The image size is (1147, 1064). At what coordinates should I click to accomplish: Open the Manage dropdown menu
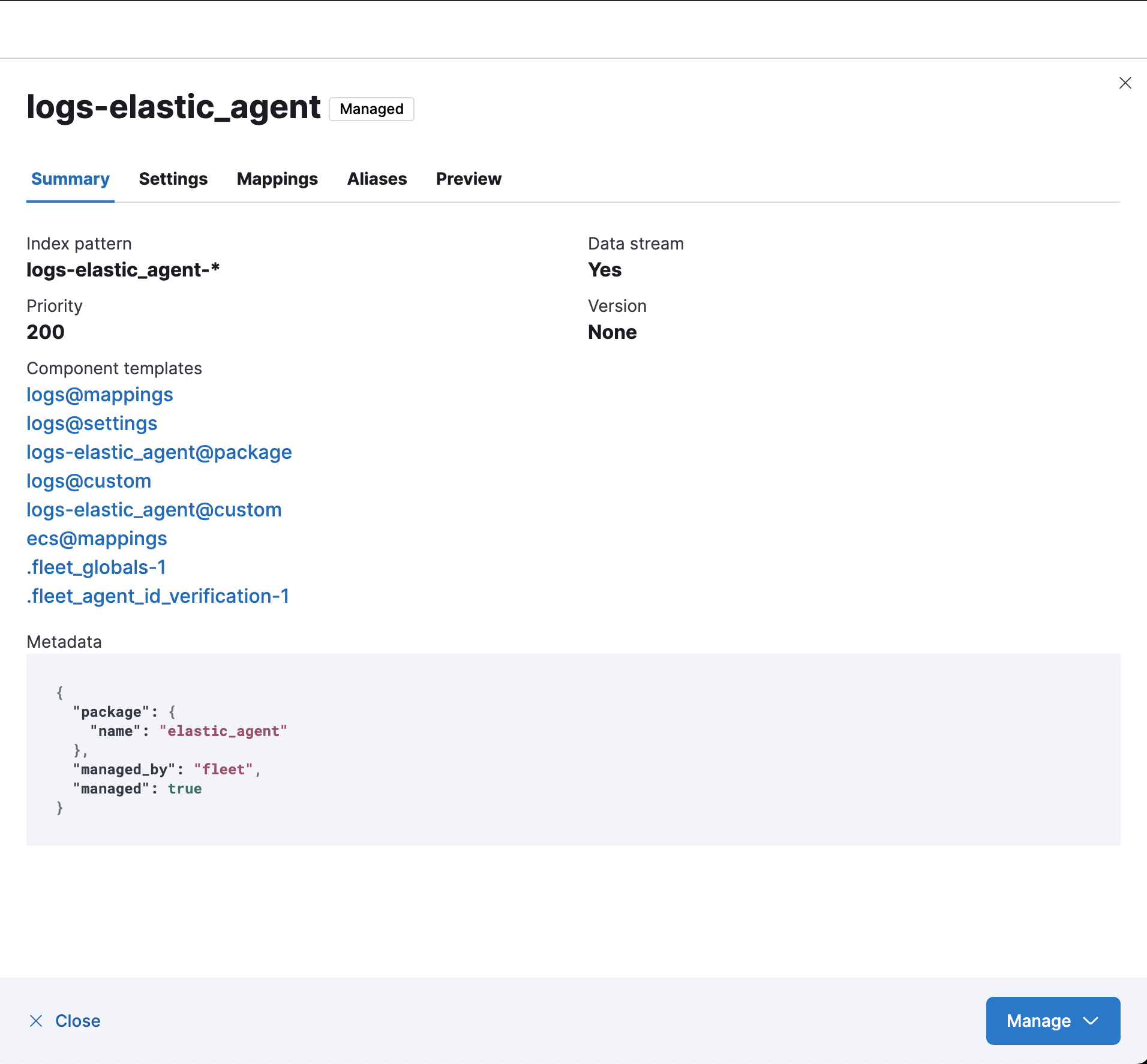tap(1053, 1021)
